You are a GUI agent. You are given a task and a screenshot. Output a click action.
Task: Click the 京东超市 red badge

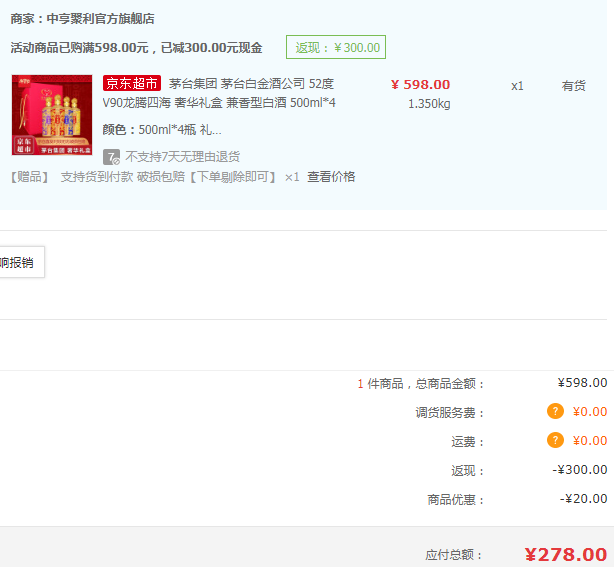[132, 83]
